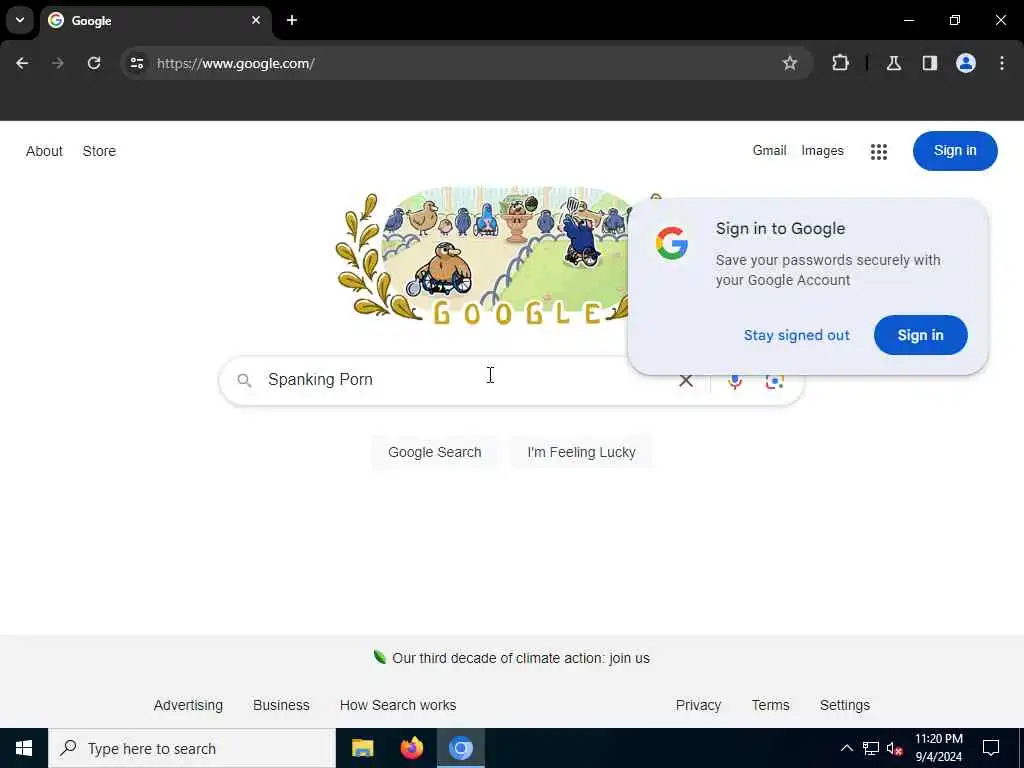
Task: Open the Windows Start menu
Action: coord(24,748)
